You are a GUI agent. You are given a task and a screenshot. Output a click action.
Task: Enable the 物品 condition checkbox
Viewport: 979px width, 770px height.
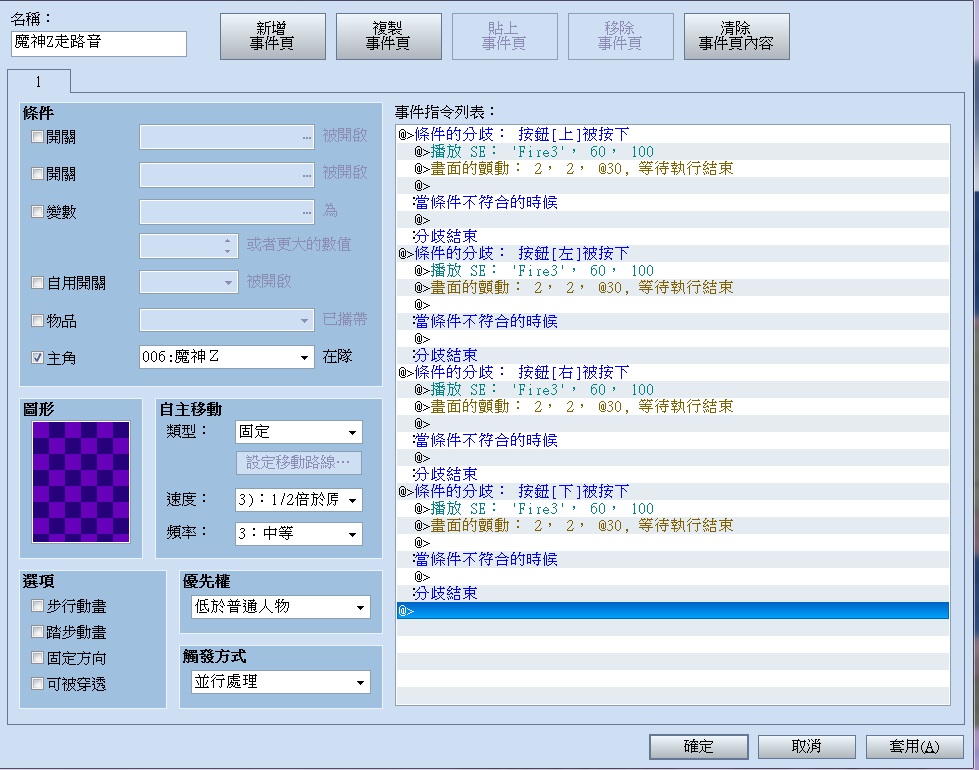[x=37, y=320]
